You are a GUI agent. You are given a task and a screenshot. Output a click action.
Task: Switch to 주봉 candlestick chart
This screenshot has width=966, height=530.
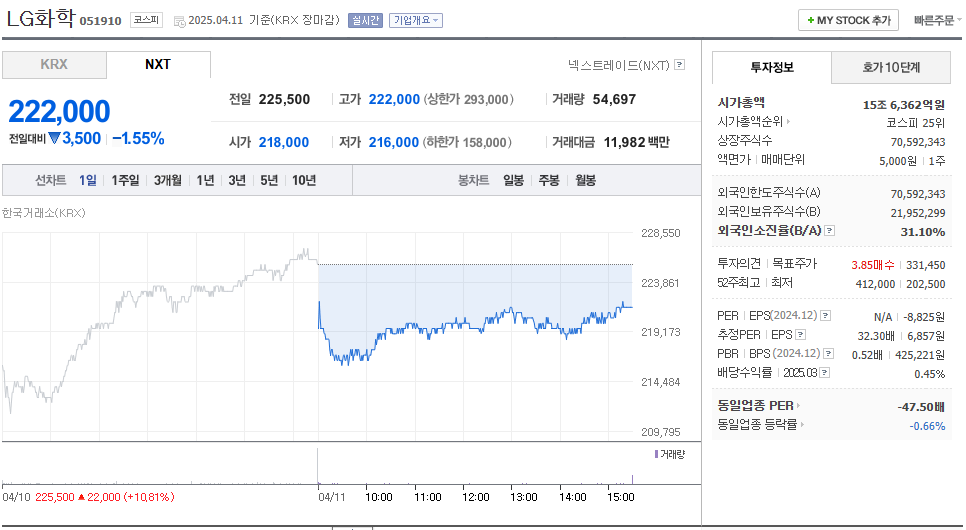(x=549, y=181)
